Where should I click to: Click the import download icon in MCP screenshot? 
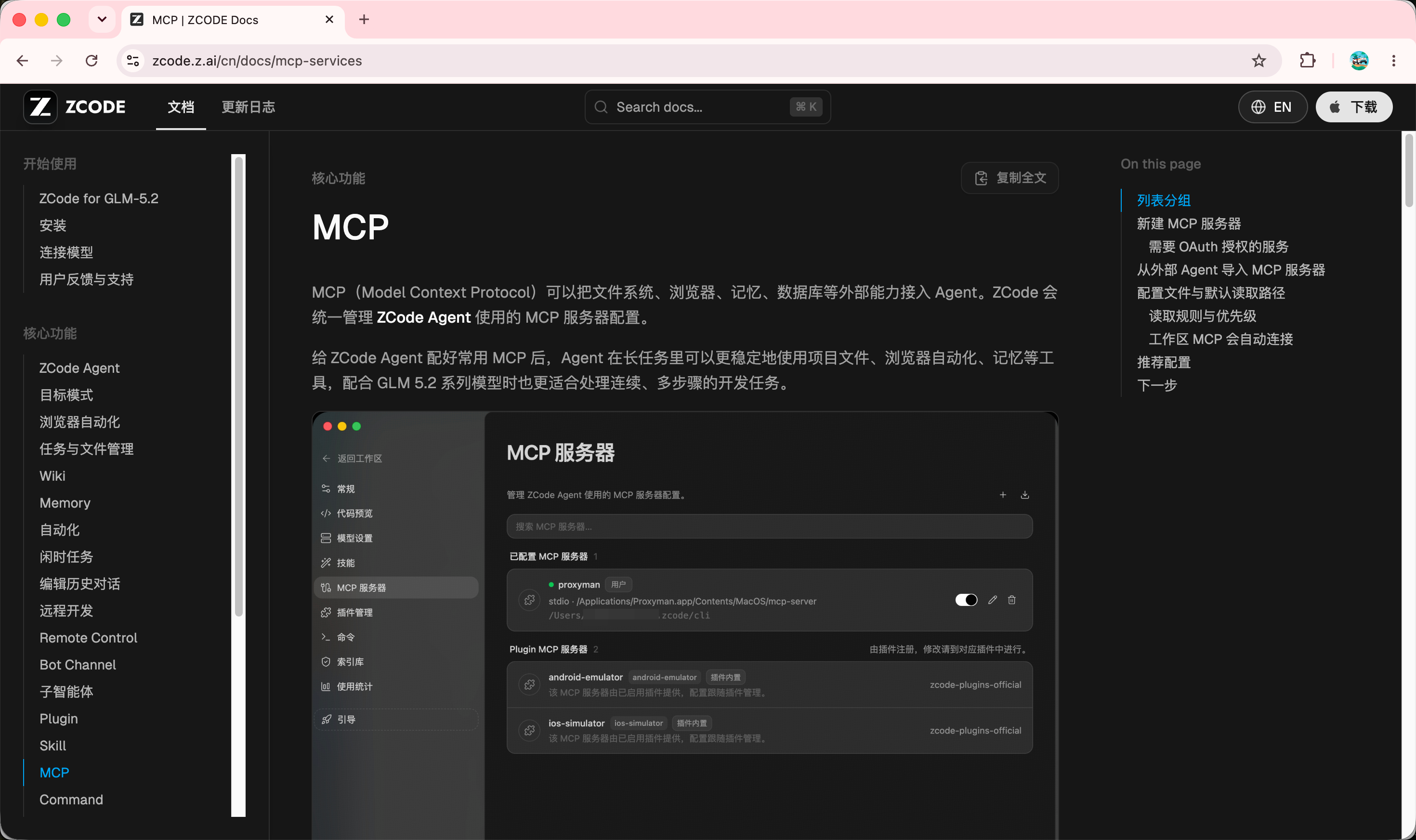1025,495
